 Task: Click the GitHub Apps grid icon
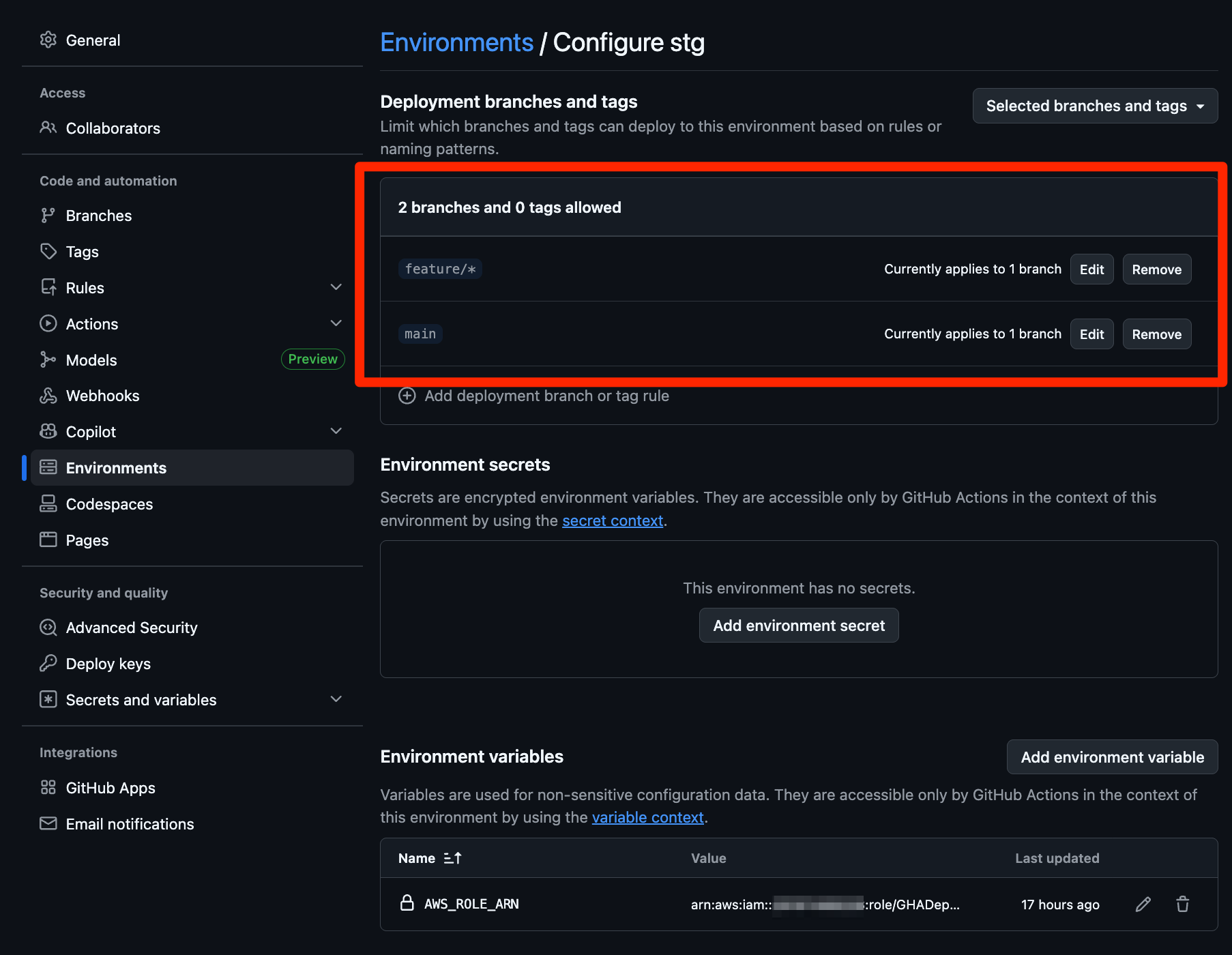click(48, 788)
